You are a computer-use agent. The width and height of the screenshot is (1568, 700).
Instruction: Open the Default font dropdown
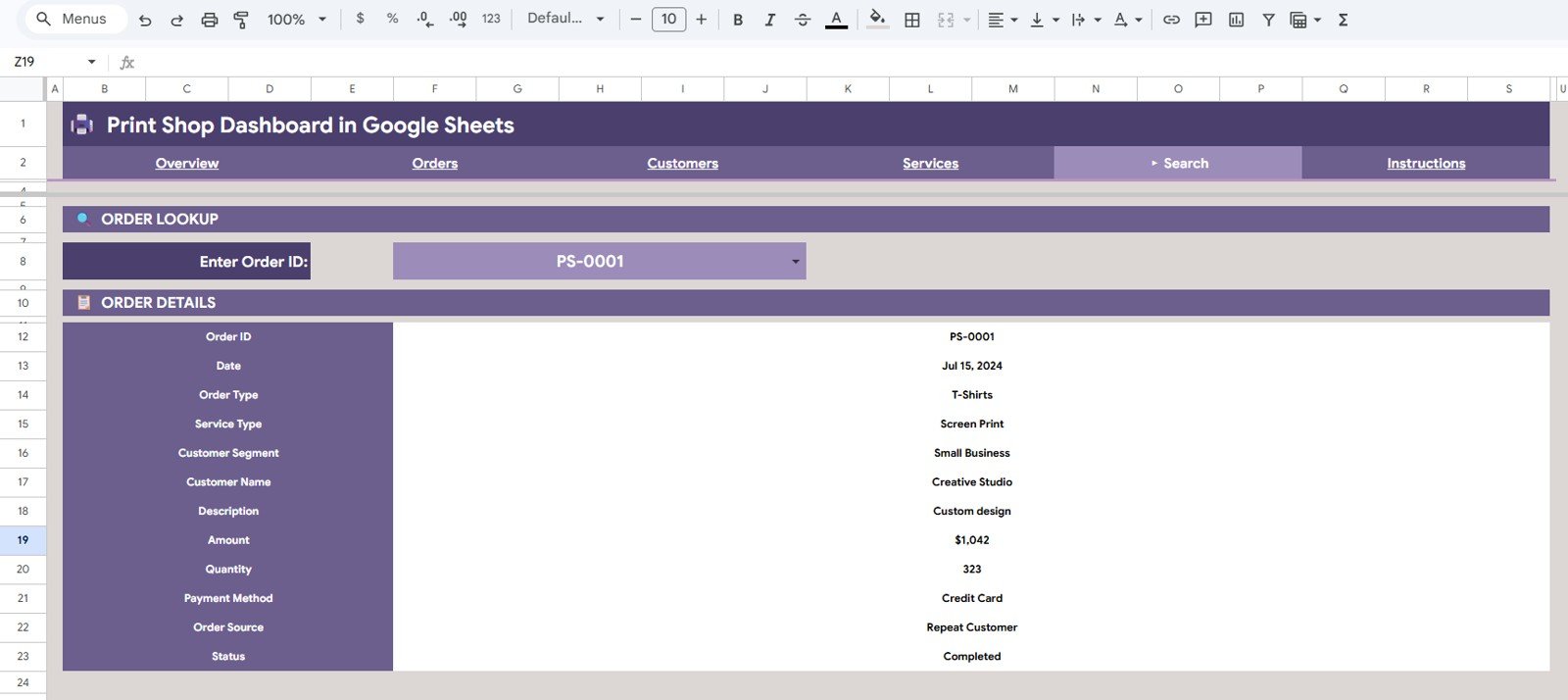[x=565, y=19]
